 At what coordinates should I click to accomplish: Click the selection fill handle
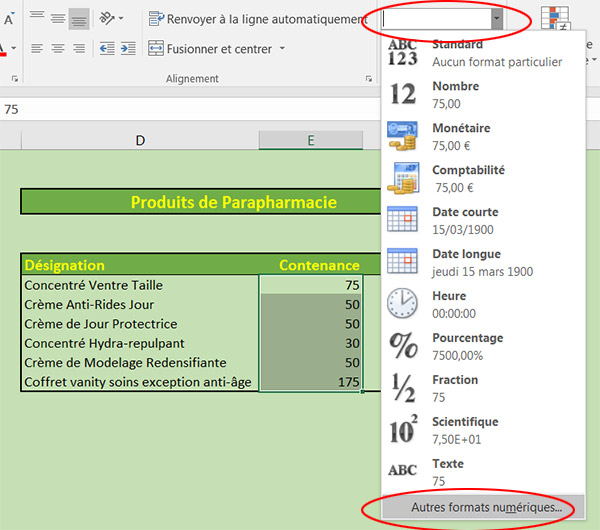tap(362, 391)
